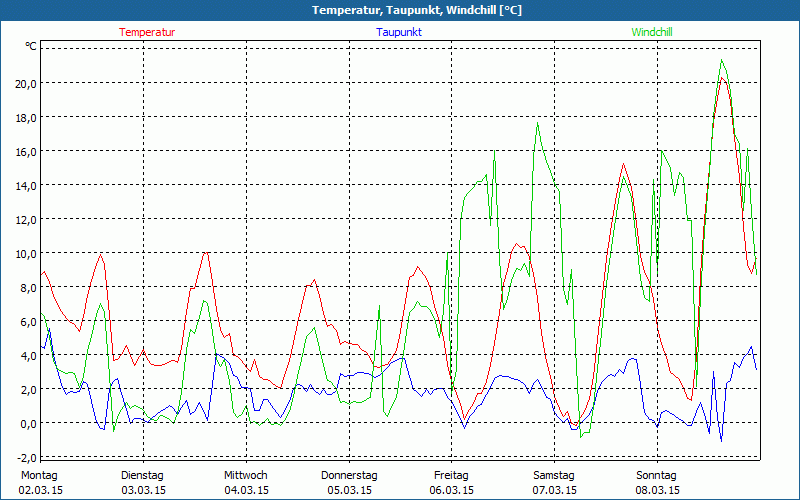This screenshot has height=500, width=800.
Task: Click the chart title "Temperatur, Taupunkt, Windchill [°C]"
Action: [x=417, y=10]
